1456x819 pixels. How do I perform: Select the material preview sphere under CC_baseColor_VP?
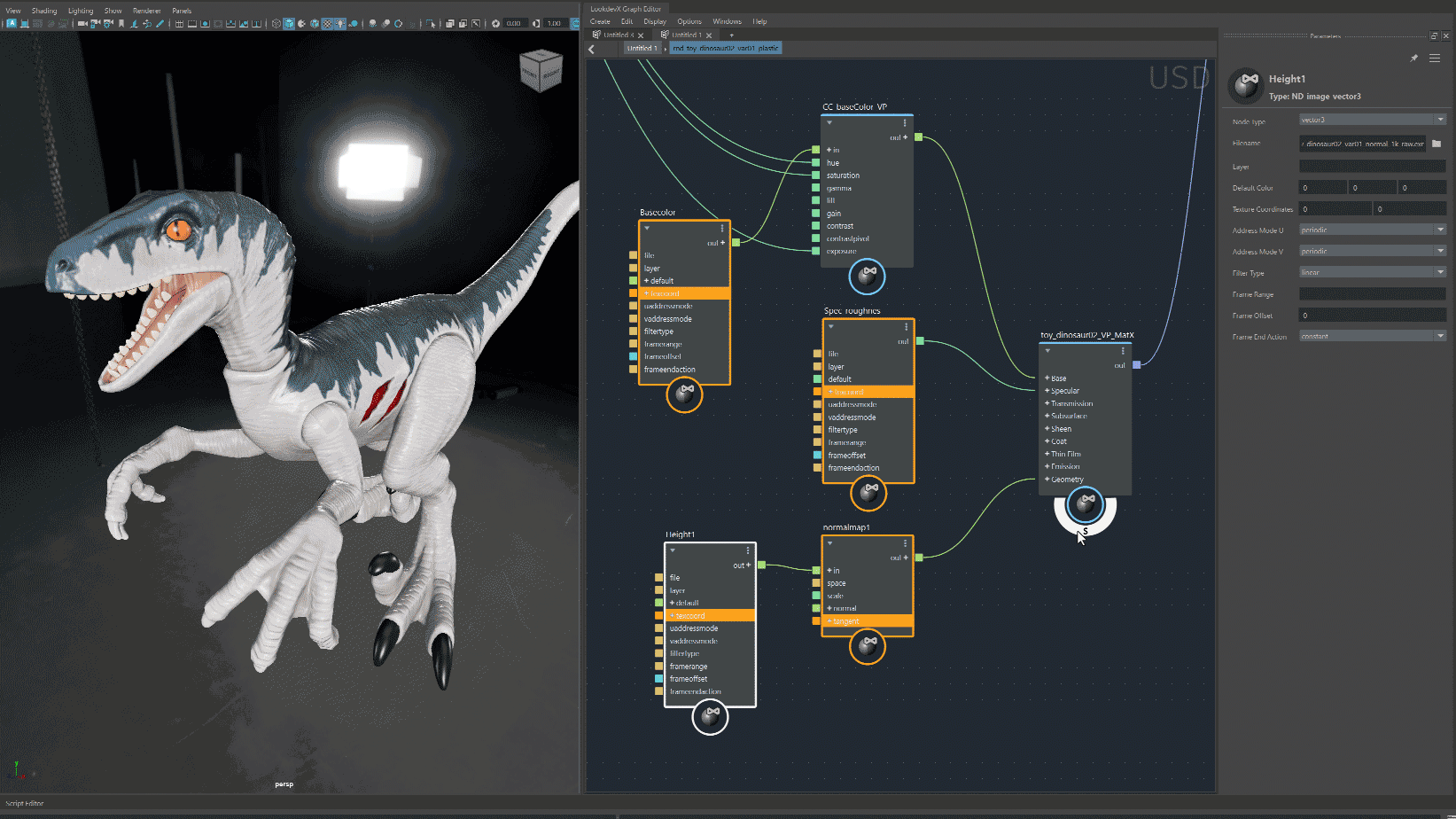tap(867, 277)
